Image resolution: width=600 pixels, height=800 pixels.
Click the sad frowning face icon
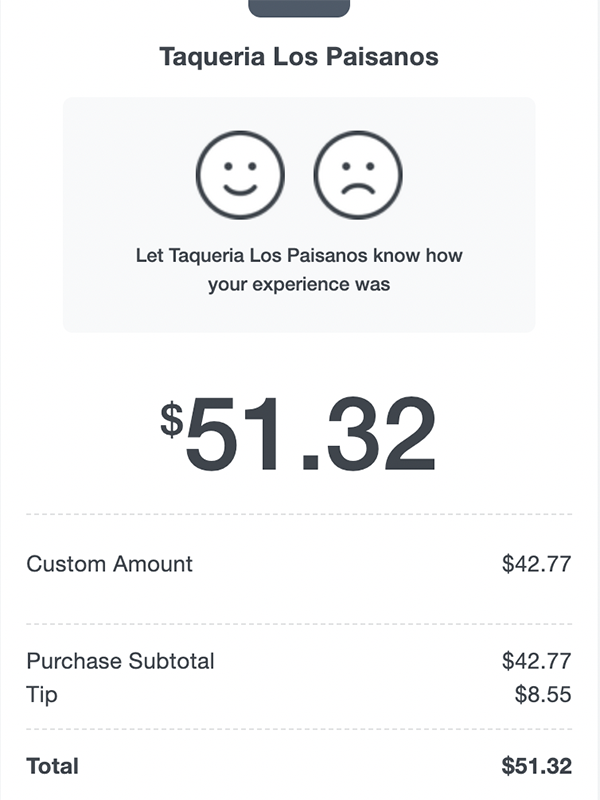click(358, 174)
